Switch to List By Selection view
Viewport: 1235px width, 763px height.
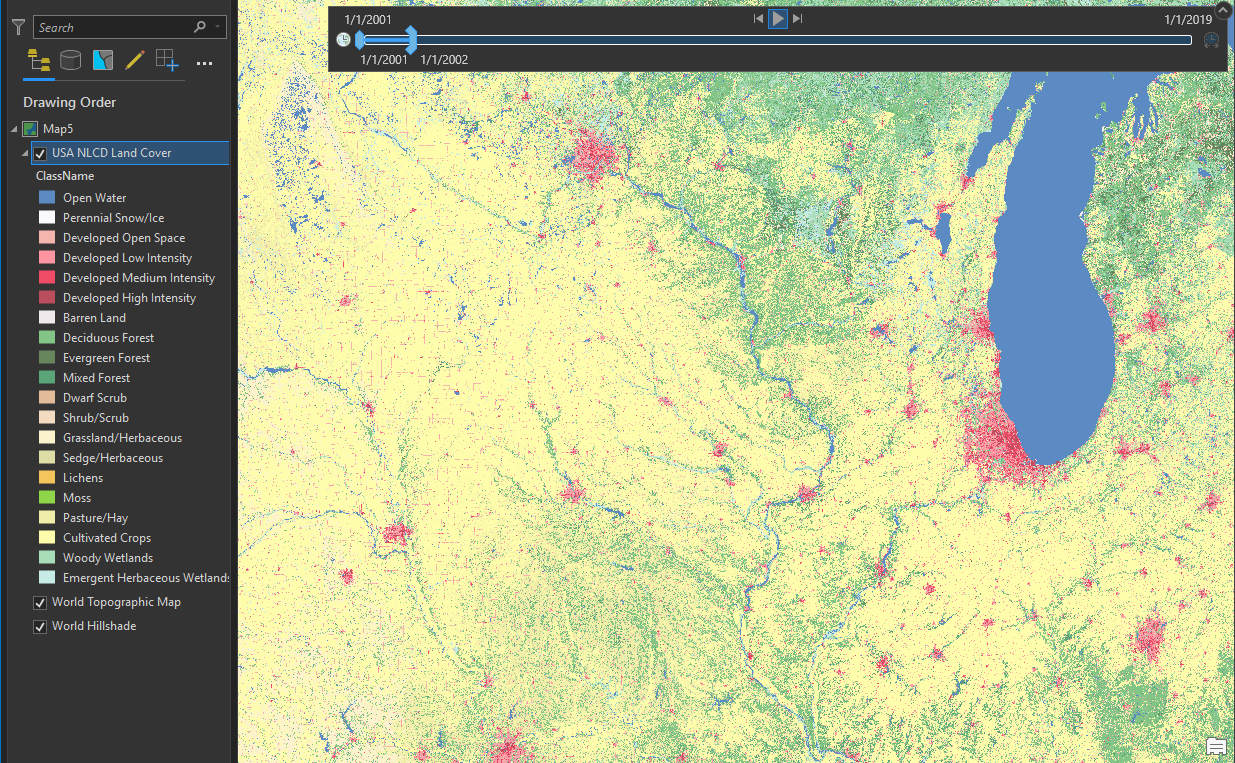coord(102,61)
